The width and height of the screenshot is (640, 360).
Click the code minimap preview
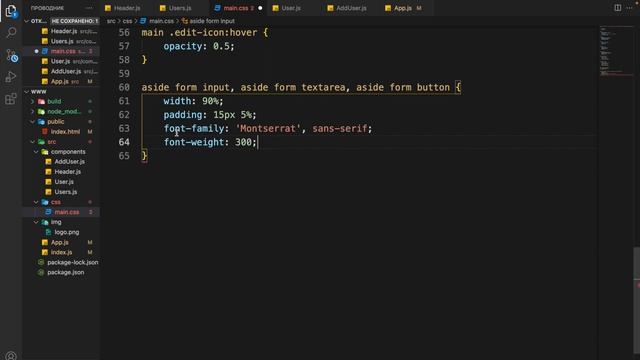[616, 51]
